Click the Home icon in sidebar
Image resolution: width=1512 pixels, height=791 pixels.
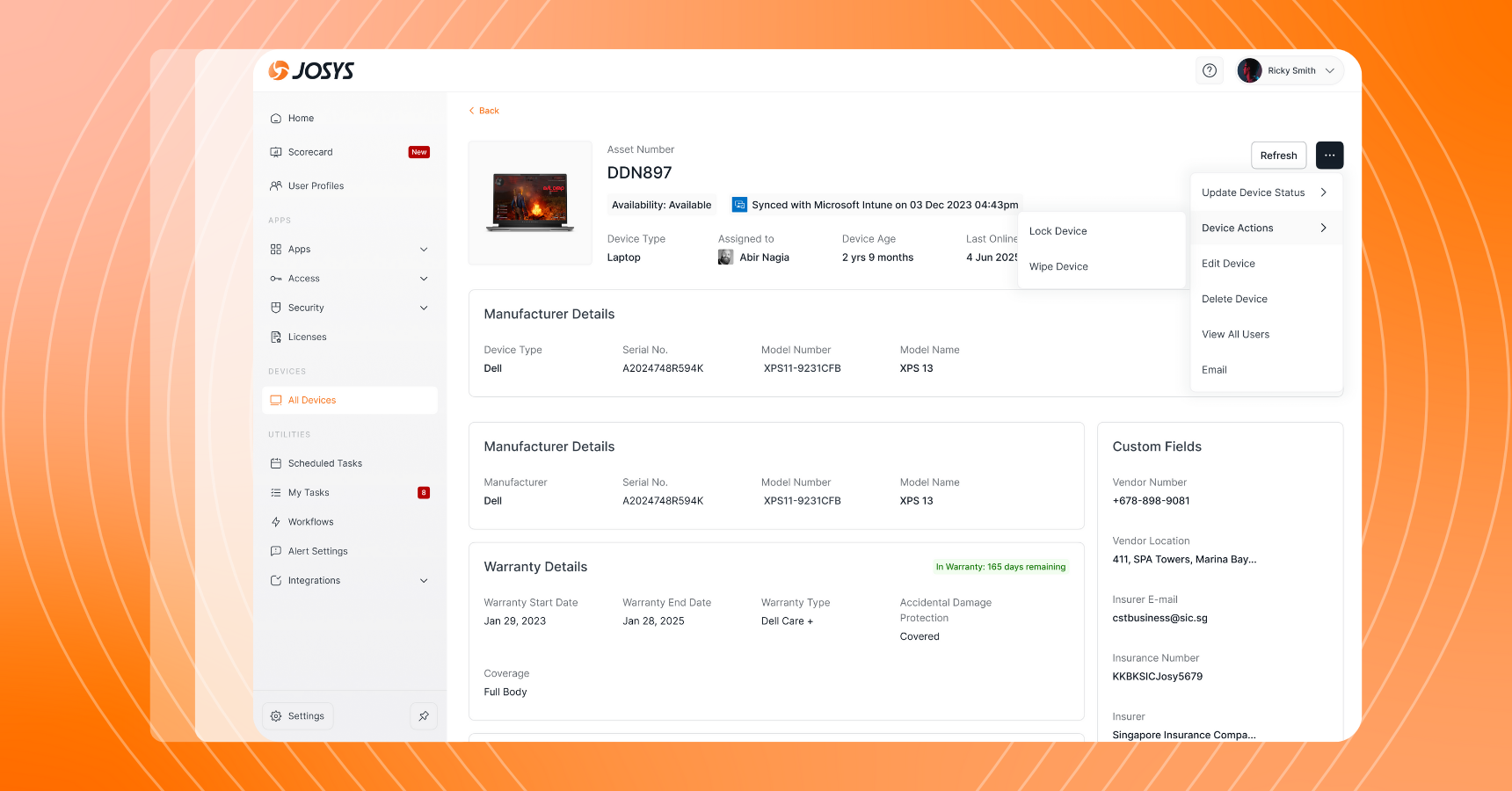[276, 119]
